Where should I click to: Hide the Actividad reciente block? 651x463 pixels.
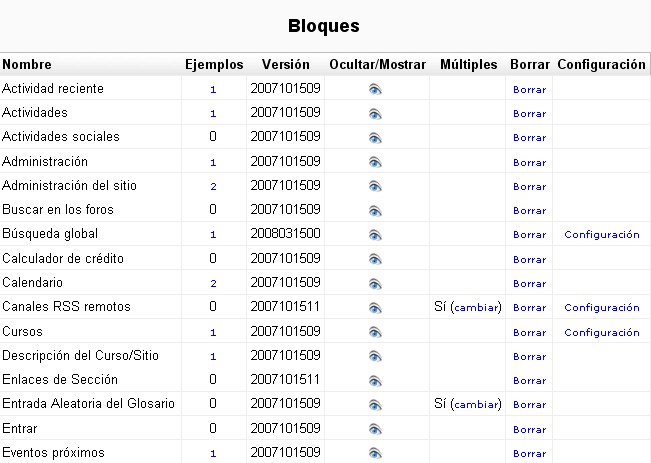(x=375, y=89)
